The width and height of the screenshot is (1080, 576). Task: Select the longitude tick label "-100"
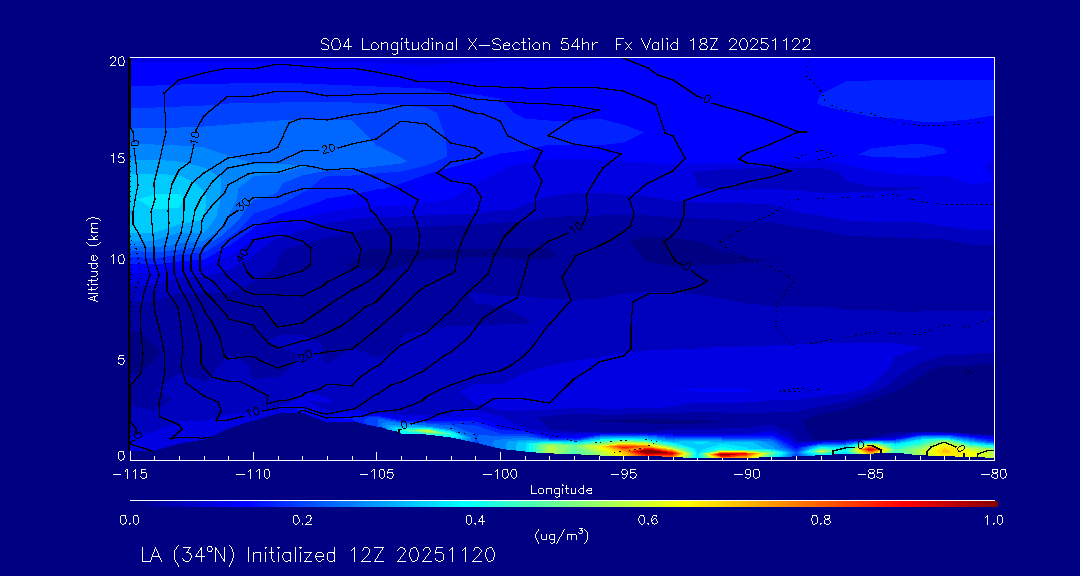(x=500, y=474)
